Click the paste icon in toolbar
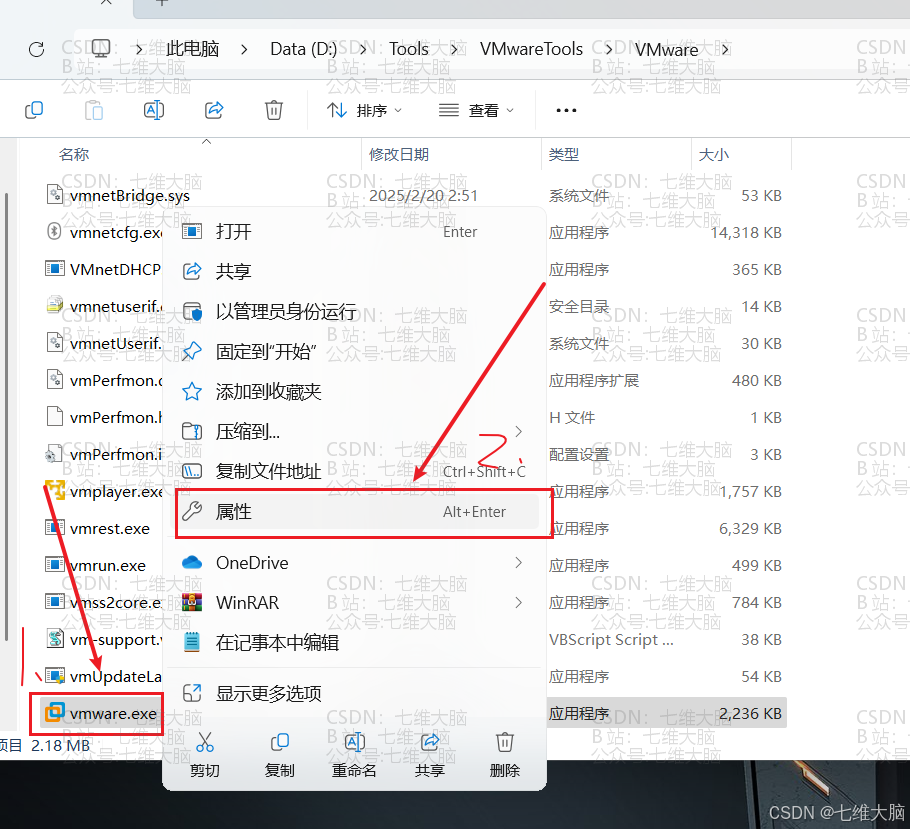 tap(94, 110)
